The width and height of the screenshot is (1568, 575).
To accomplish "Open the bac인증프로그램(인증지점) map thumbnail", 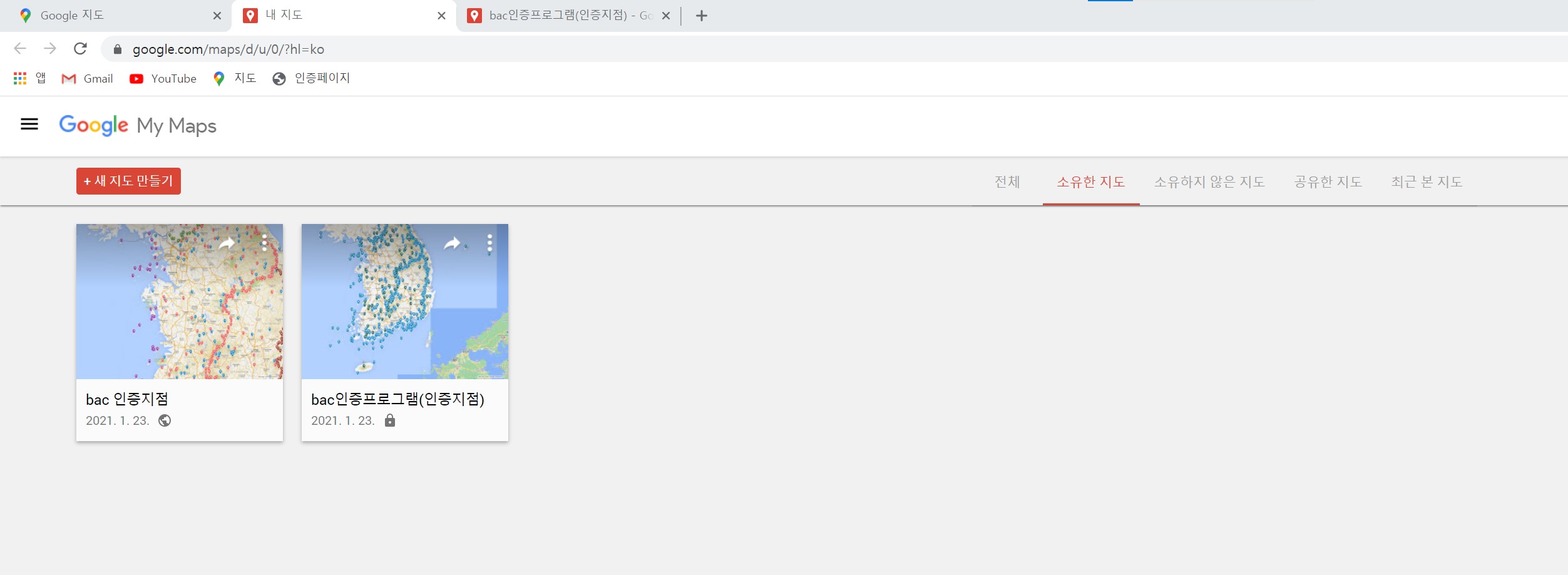I will tap(405, 301).
